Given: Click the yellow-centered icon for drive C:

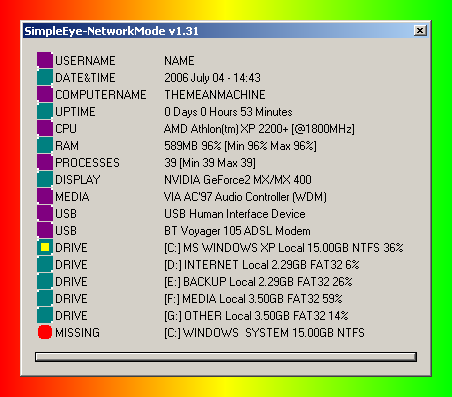Looking at the screenshot, I should click(45, 247).
